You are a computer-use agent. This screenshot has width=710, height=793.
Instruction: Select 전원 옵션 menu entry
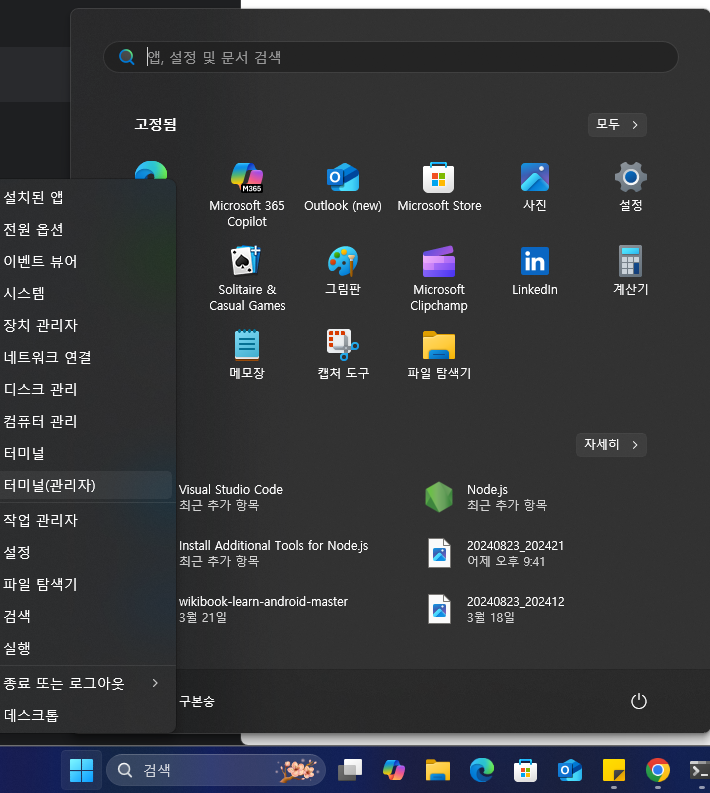pos(86,230)
